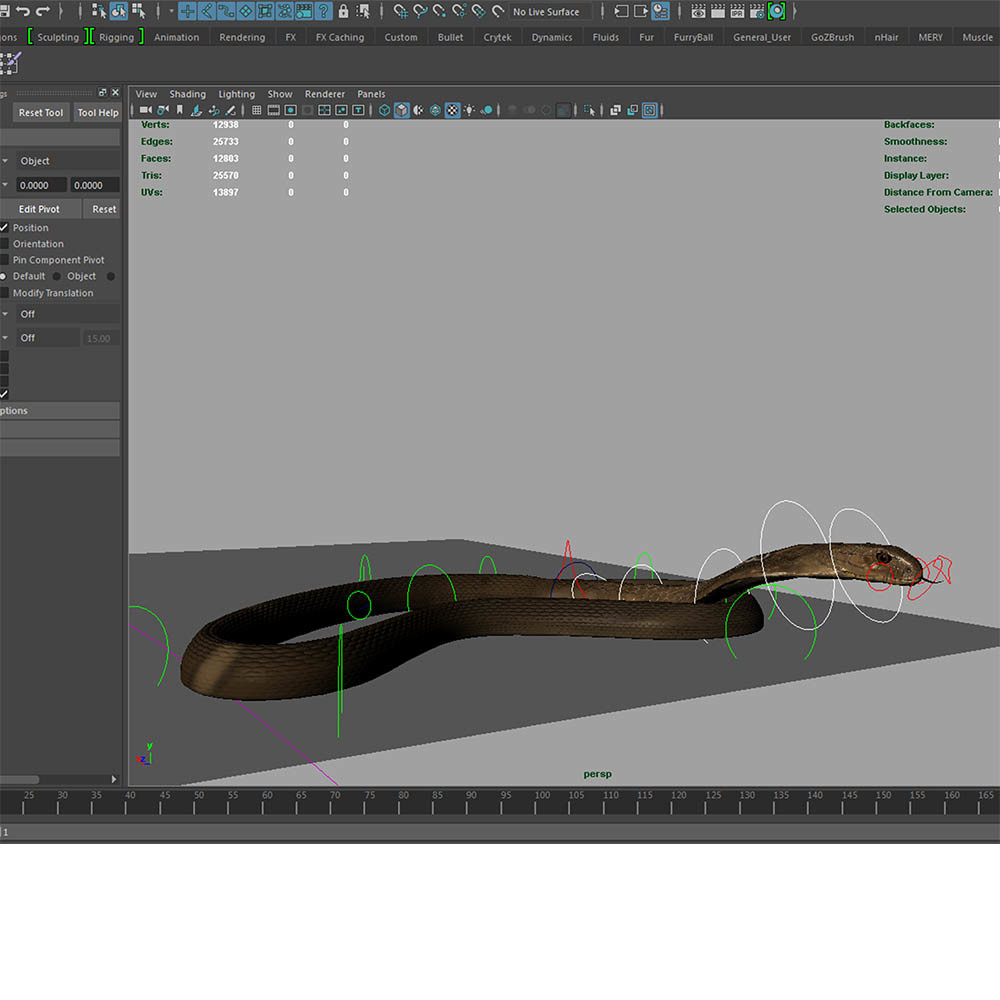This screenshot has height=1000, width=1000.
Task: Toggle the surfaces selection mask icon
Action: click(x=246, y=11)
